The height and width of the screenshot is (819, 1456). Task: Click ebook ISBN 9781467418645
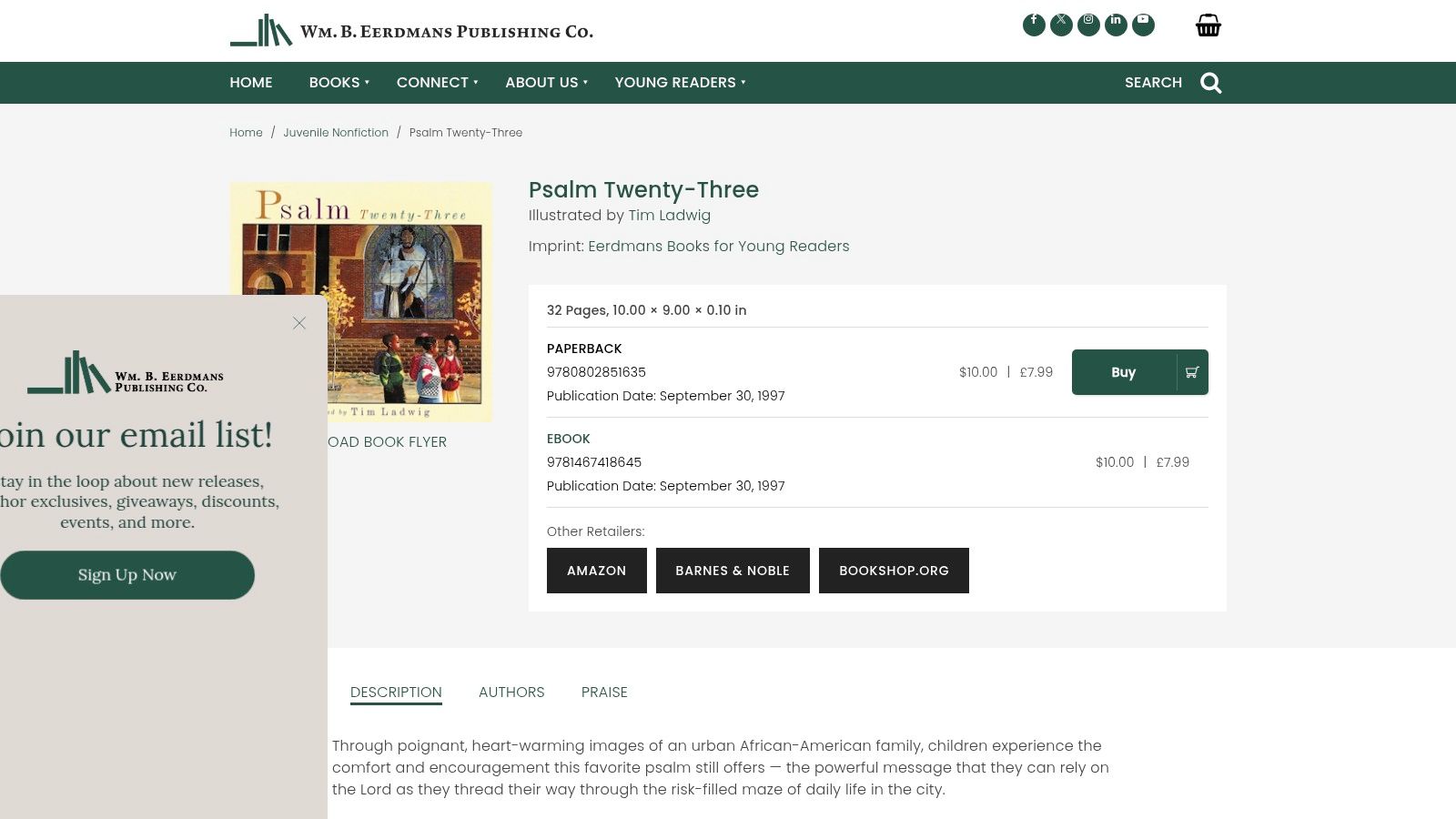(594, 462)
